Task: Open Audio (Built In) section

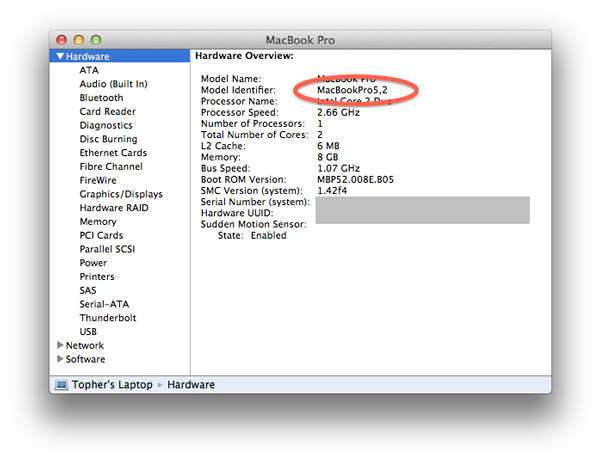Action: [113, 84]
